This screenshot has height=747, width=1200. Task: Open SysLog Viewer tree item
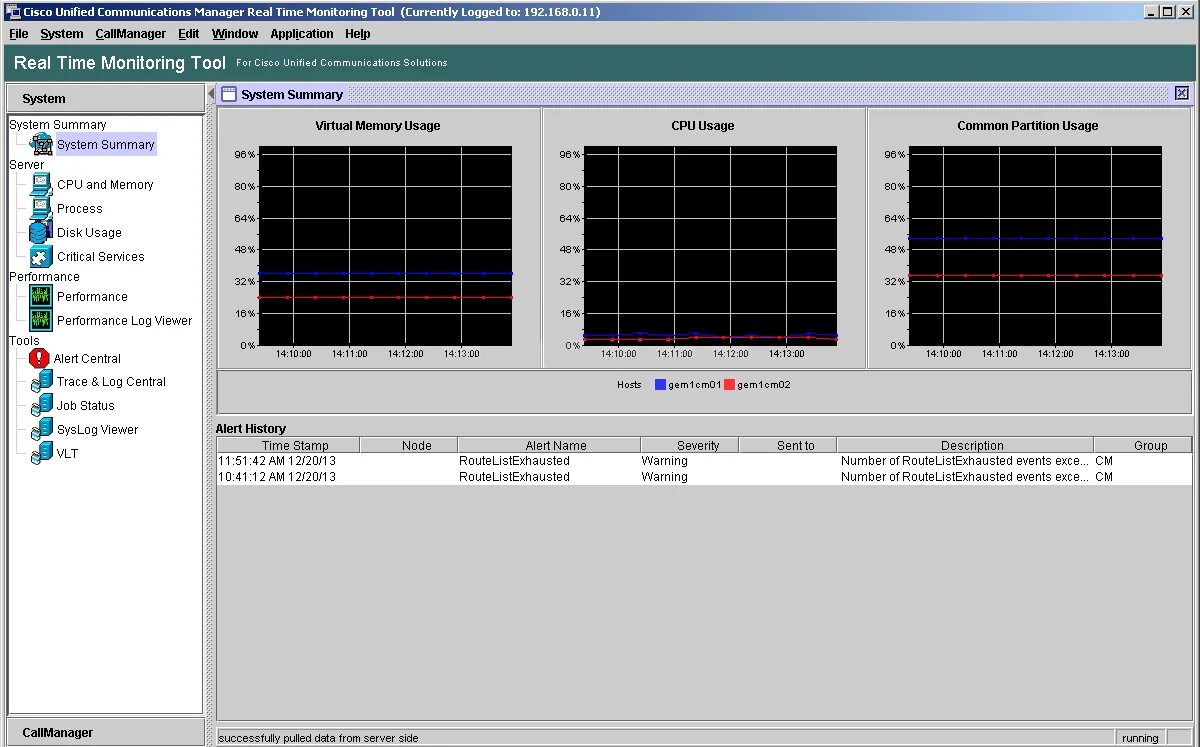tap(97, 430)
